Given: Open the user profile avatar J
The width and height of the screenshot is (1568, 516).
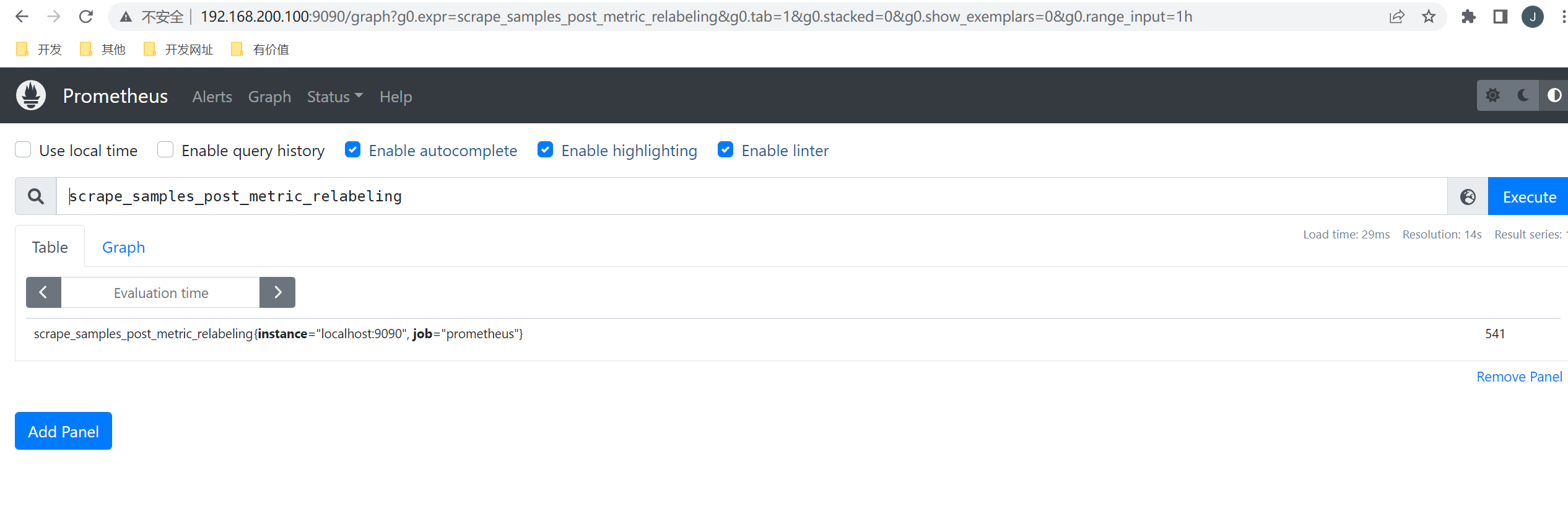Looking at the screenshot, I should pyautogui.click(x=1533, y=17).
